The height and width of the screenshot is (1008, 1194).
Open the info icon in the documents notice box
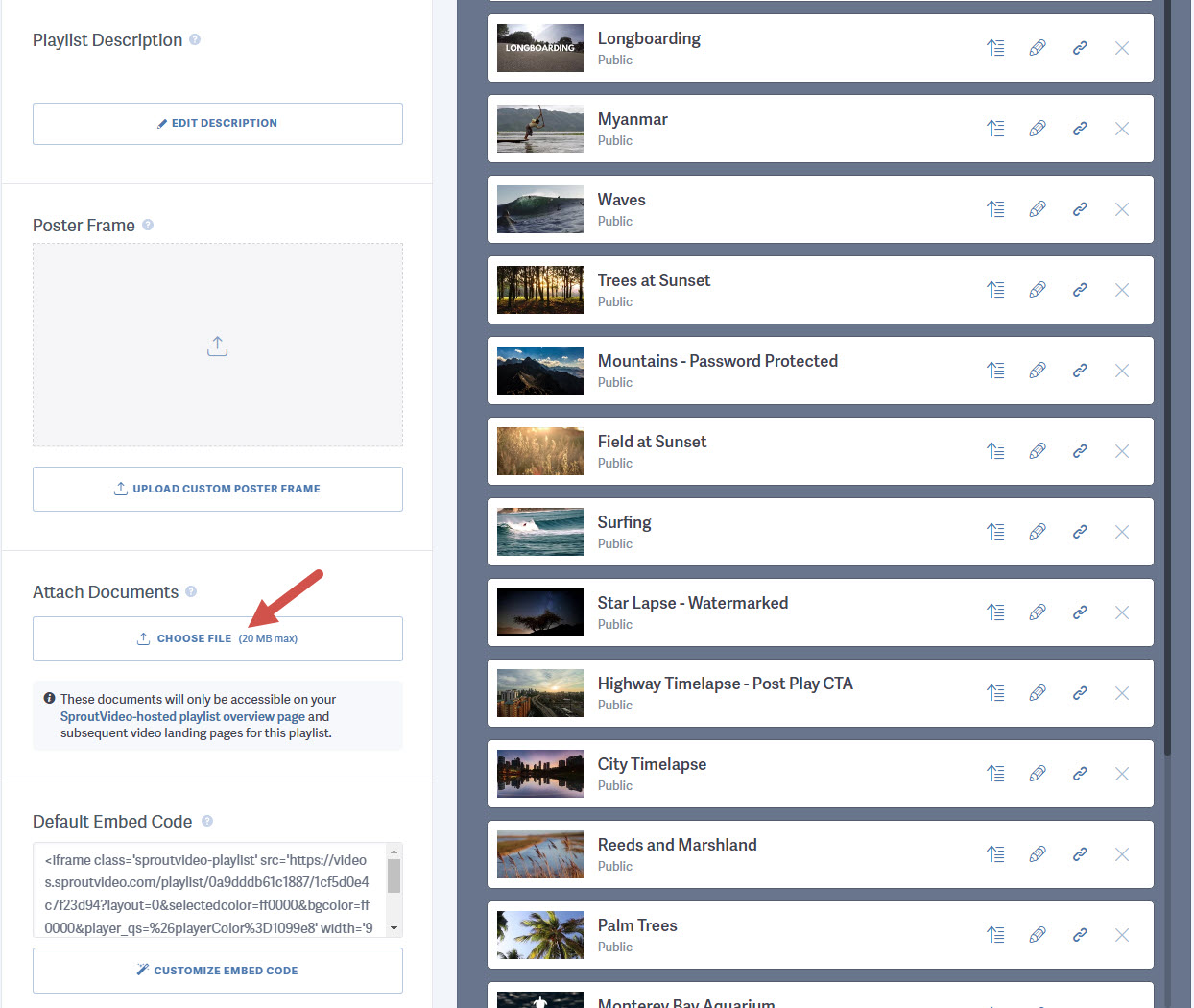click(x=49, y=699)
